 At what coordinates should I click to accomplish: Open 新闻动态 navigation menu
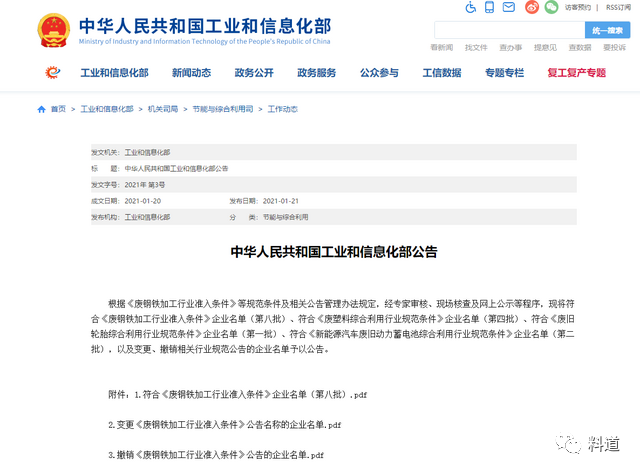[191, 73]
